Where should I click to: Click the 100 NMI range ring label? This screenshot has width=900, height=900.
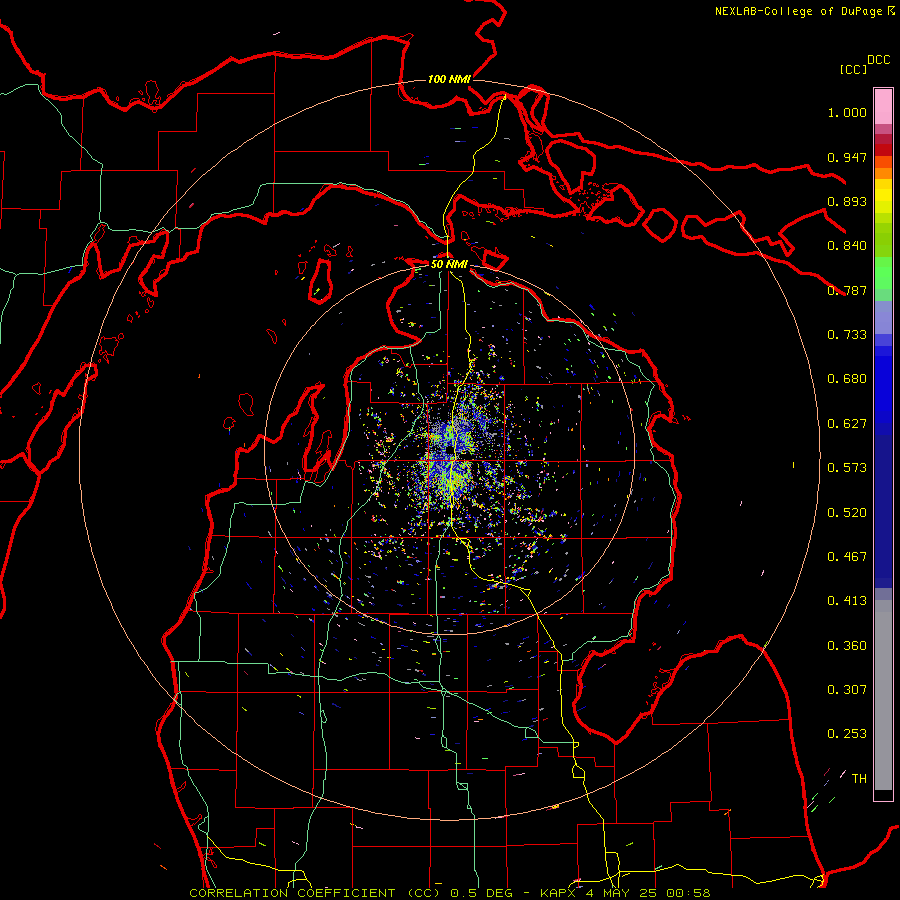449,79
